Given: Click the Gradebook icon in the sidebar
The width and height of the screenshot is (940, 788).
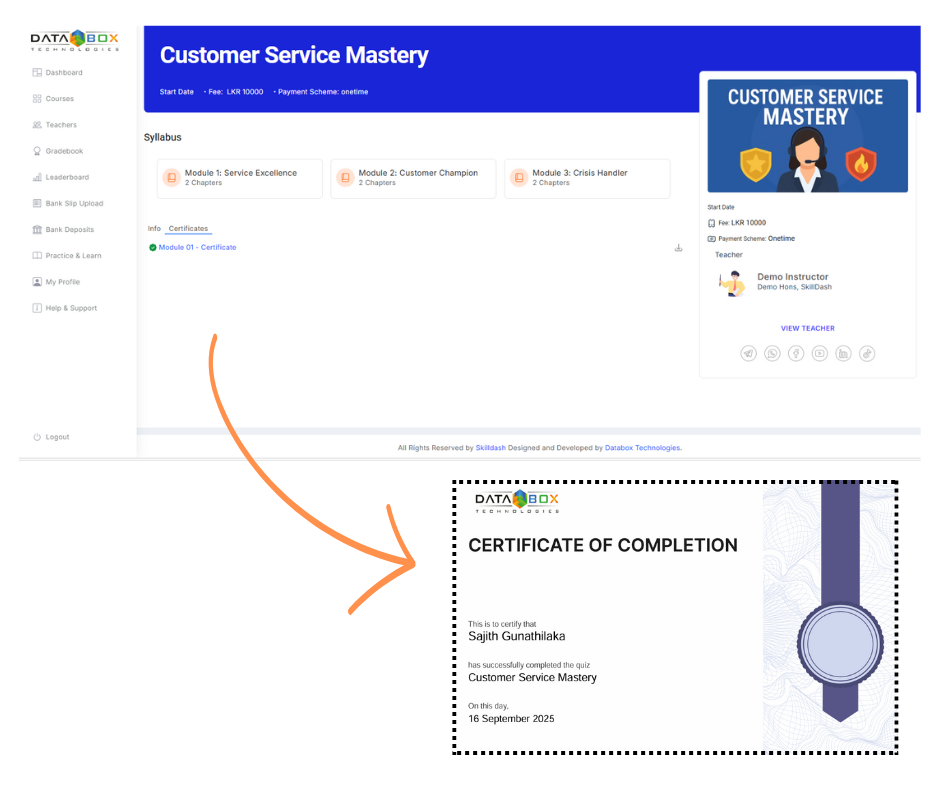Looking at the screenshot, I should click(37, 151).
